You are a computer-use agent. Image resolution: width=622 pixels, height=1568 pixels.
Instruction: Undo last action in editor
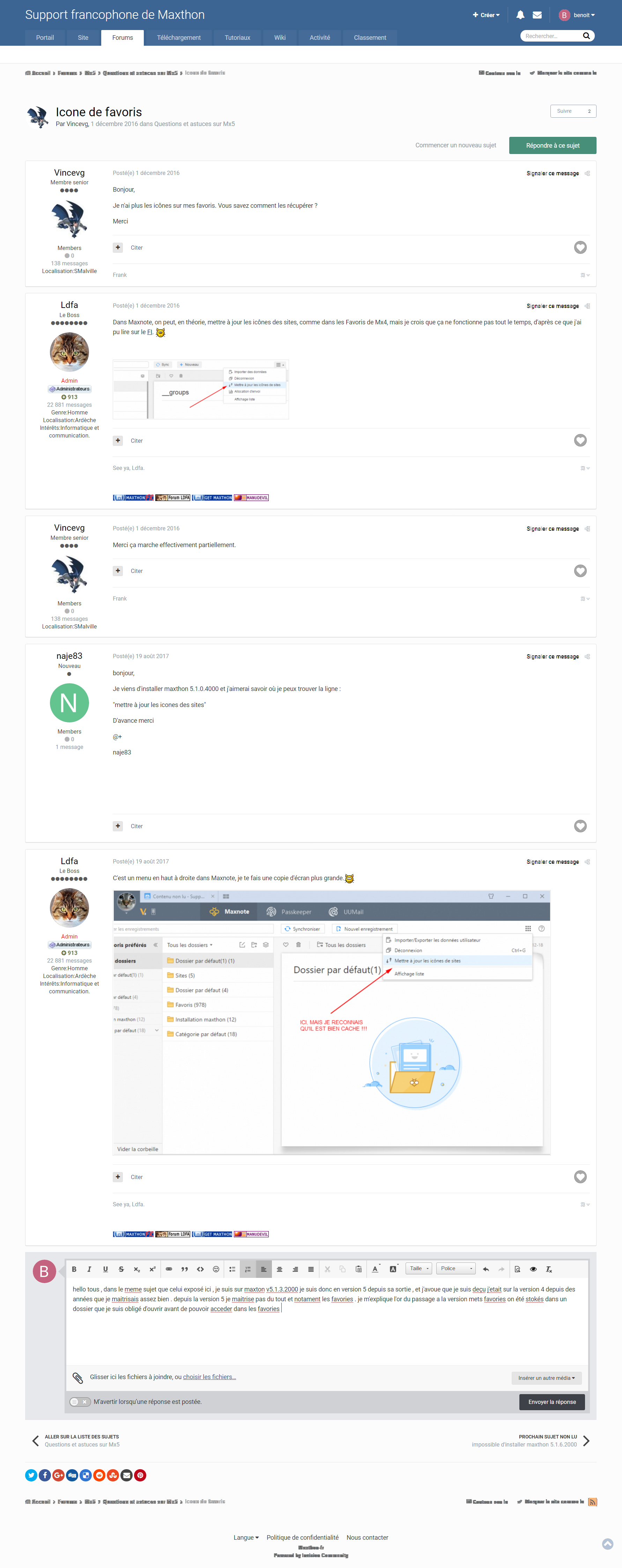coord(486,1269)
